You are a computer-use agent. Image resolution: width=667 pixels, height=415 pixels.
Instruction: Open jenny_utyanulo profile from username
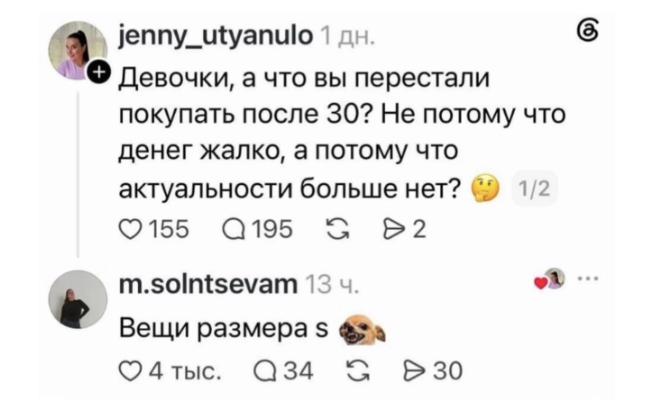[216, 36]
